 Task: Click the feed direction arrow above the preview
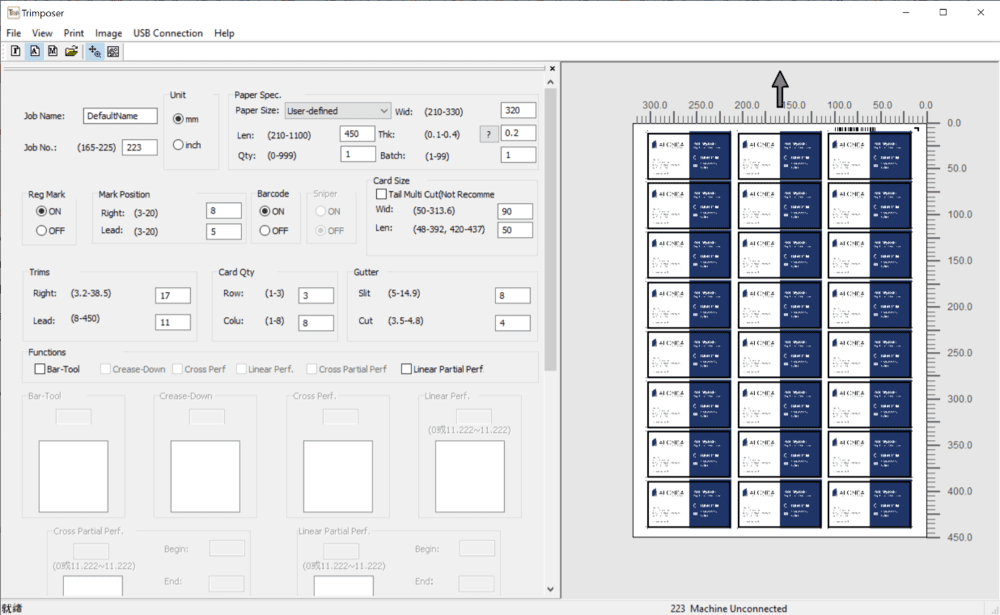click(780, 88)
